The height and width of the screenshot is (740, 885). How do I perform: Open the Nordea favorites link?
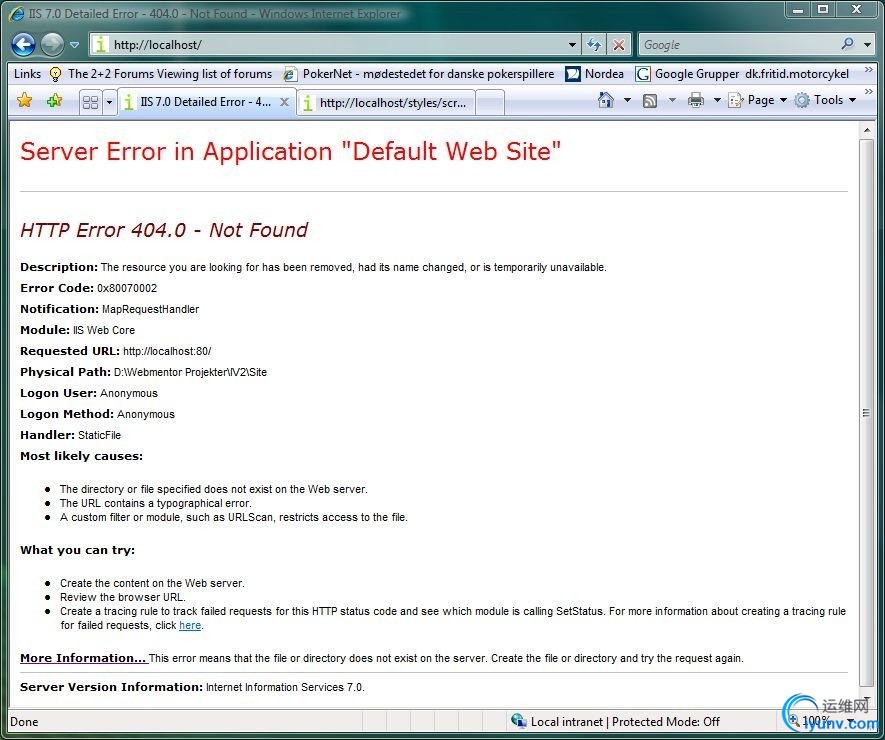point(595,74)
